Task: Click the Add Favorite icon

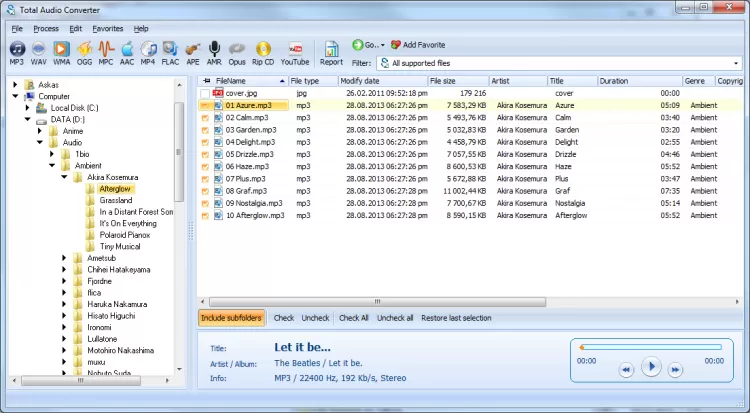Action: tap(396, 45)
